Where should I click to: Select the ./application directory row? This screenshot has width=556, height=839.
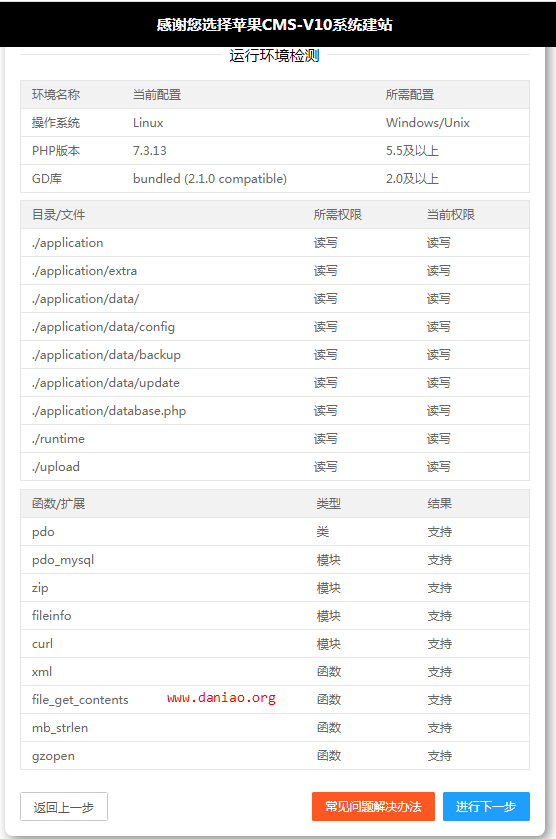click(275, 243)
